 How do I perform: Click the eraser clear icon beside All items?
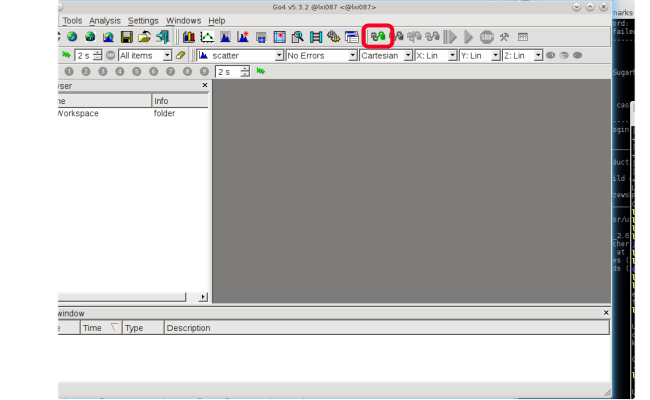point(181,55)
